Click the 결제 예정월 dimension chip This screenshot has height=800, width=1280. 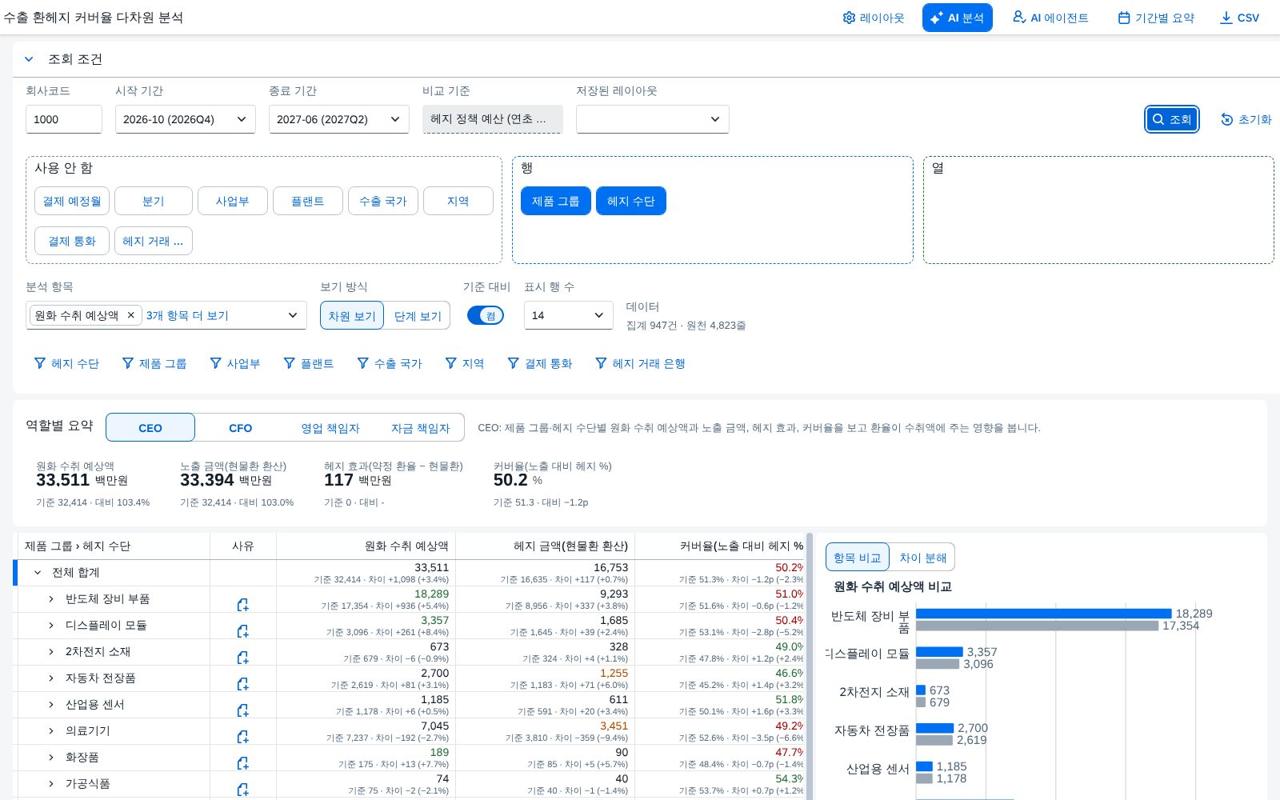[x=70, y=201]
